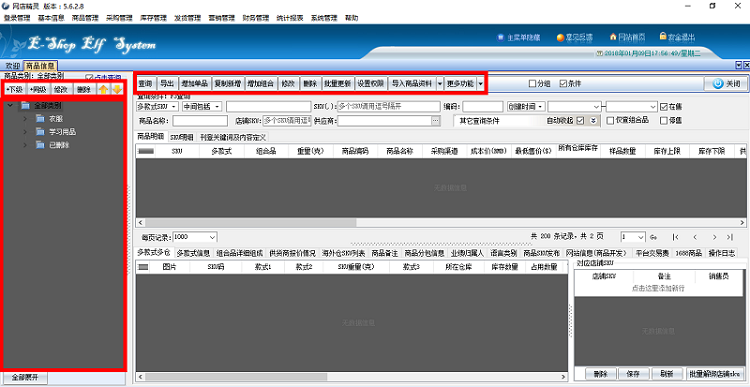Move the category down with the orange down arrow

tap(117, 89)
